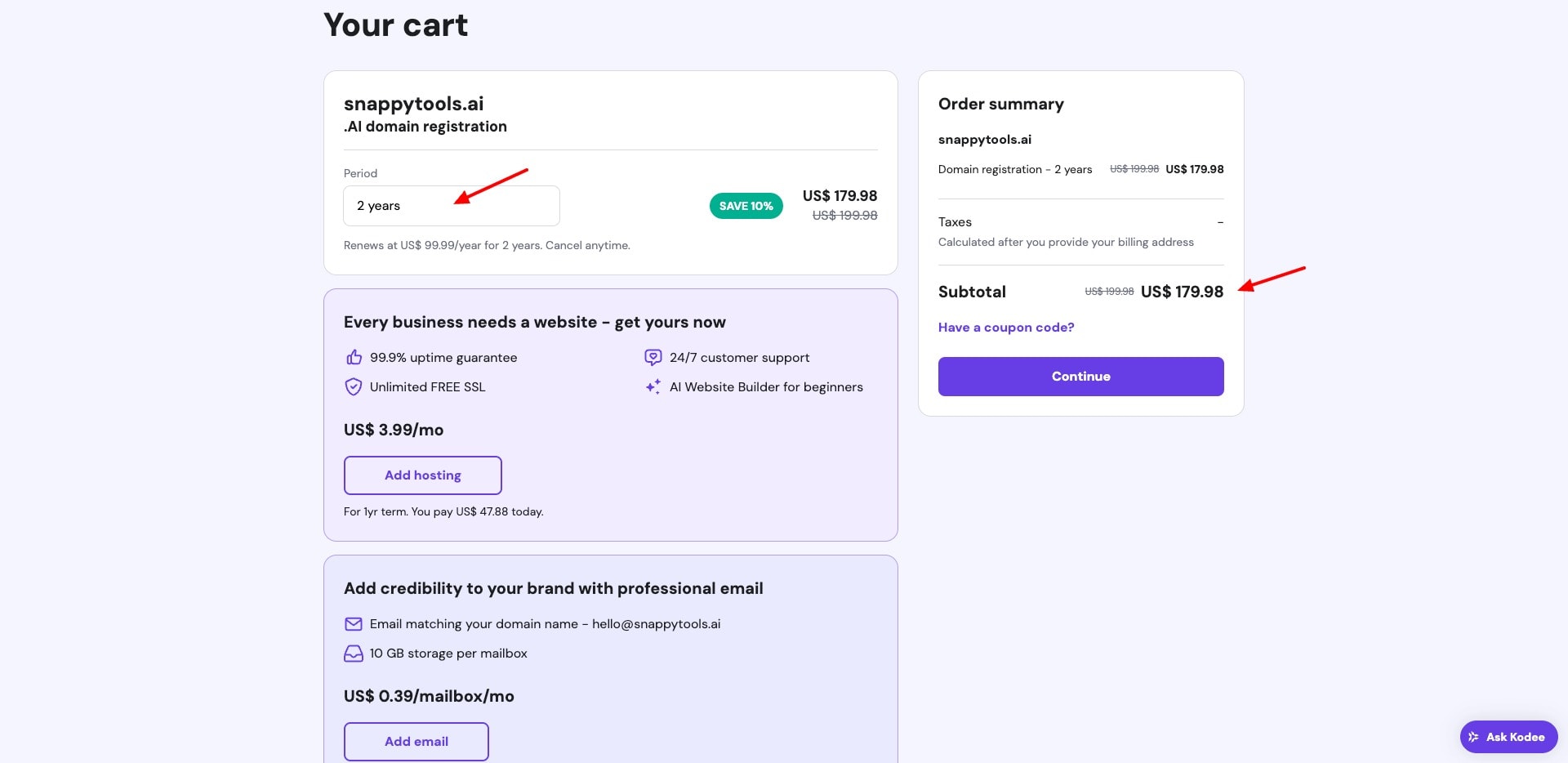Open the Period dropdown showing 2 years
Image resolution: width=1568 pixels, height=763 pixels.
coord(451,206)
